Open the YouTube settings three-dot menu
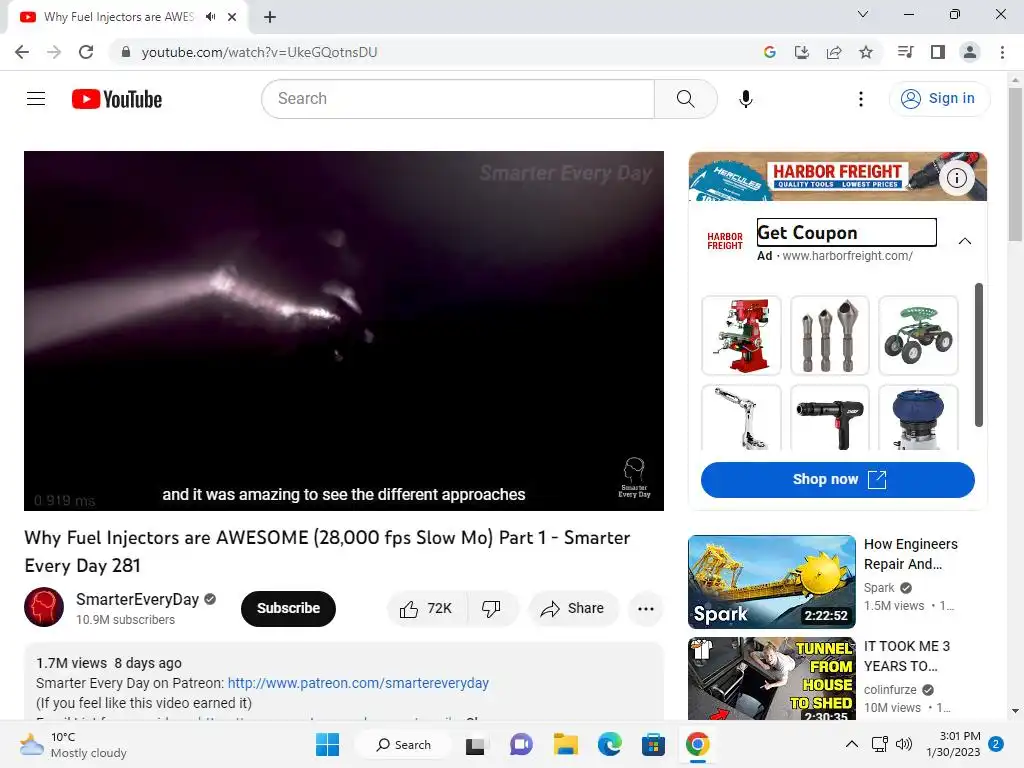 [x=861, y=99]
